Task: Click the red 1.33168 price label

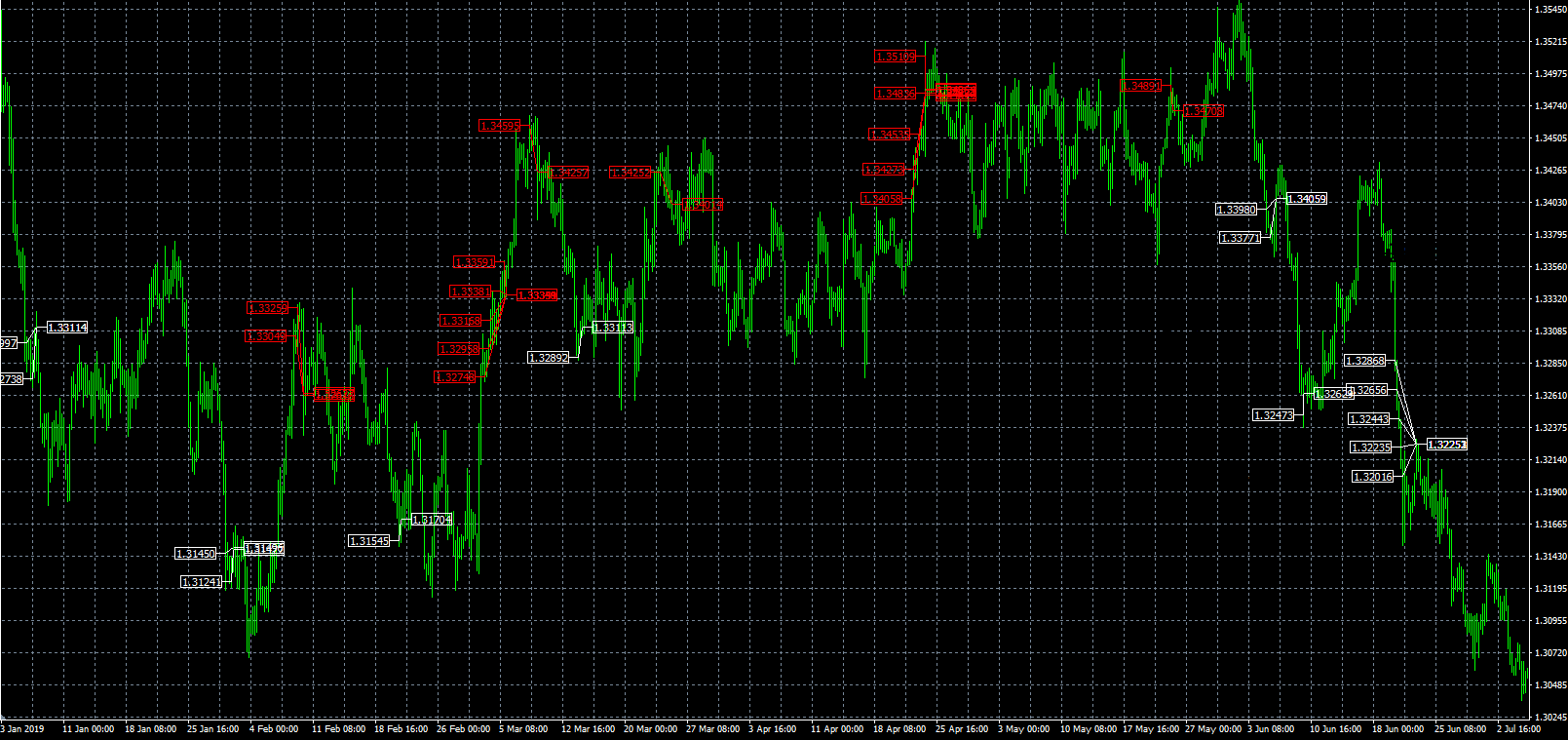Action: 461,321
